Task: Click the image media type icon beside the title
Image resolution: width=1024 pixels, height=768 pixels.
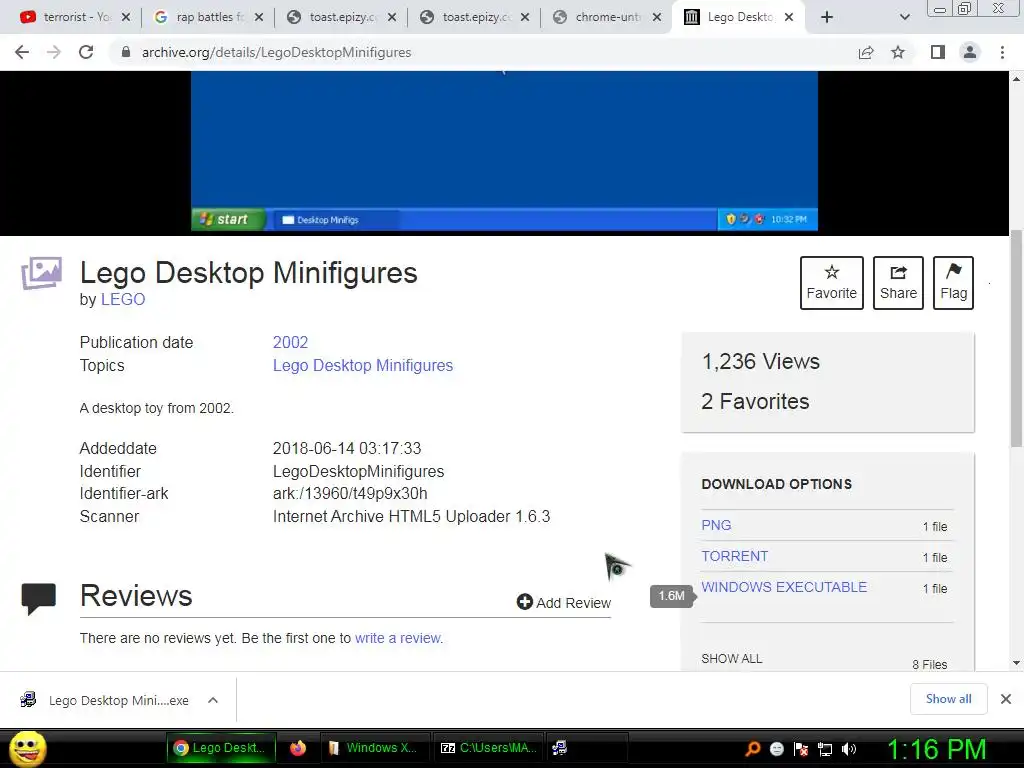Action: click(41, 273)
